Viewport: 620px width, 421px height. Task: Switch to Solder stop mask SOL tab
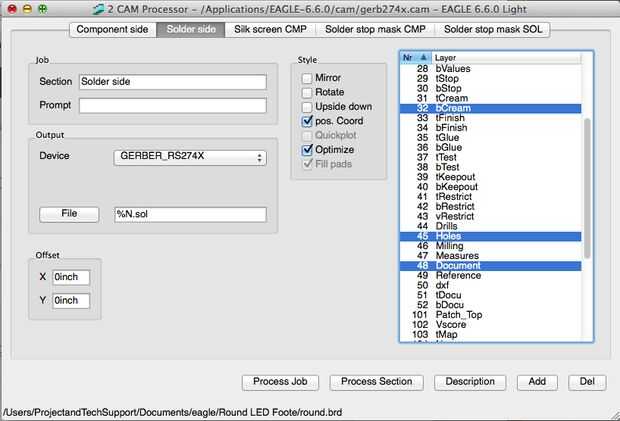point(493,30)
